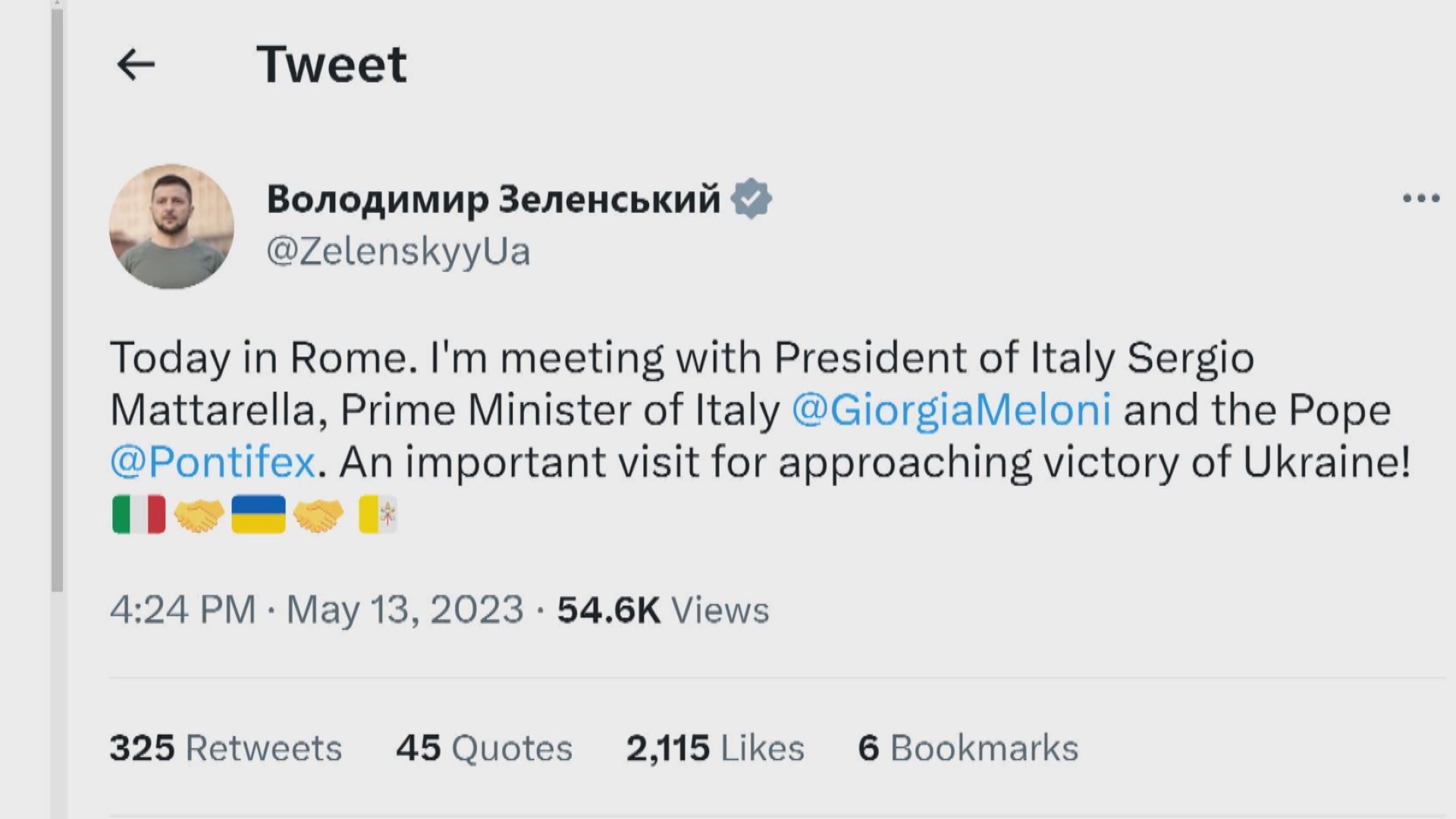Open the three-dot more options menu
The image size is (1456, 819).
click(1420, 199)
